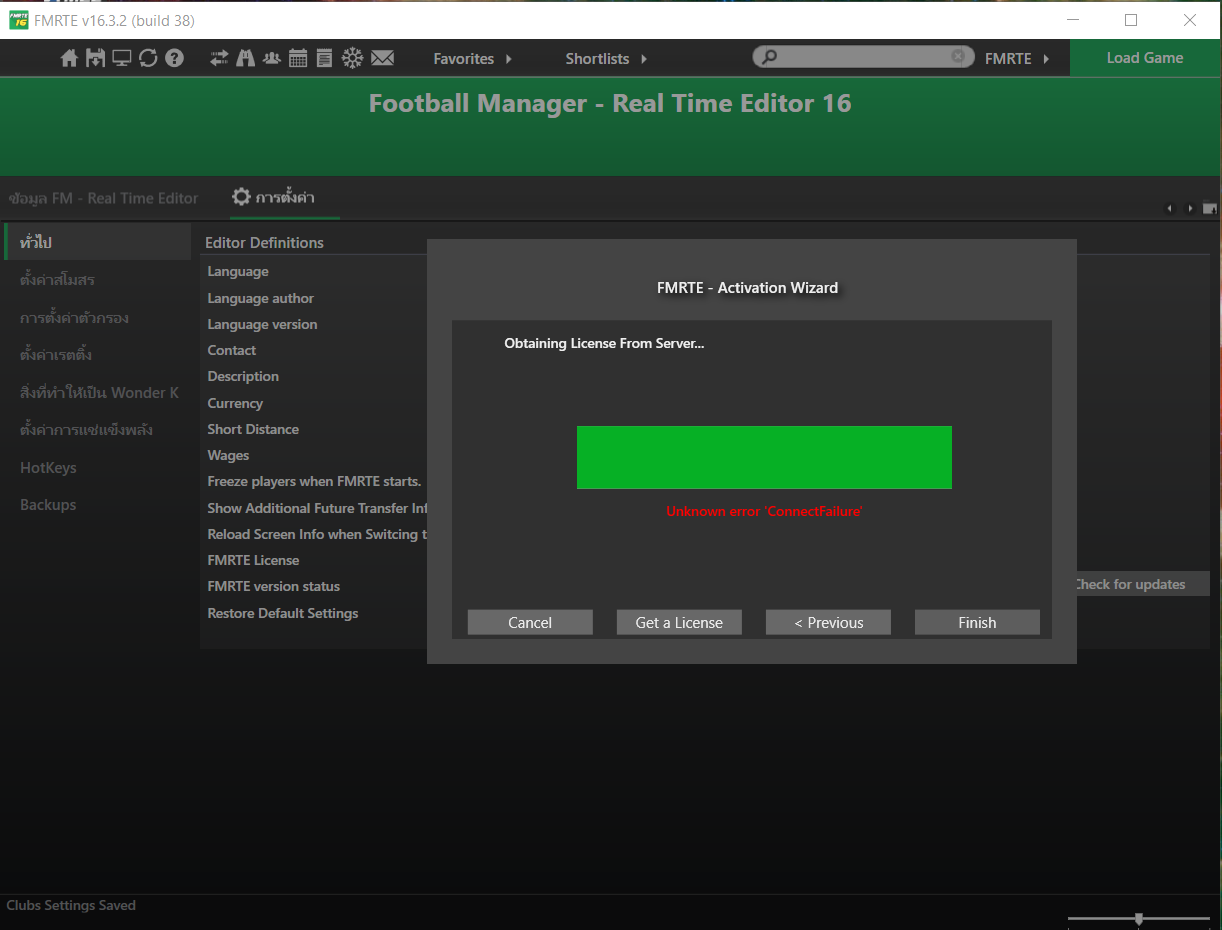Select the snowflake freeze icon
Screen dimensions: 1222x930
click(x=353, y=59)
